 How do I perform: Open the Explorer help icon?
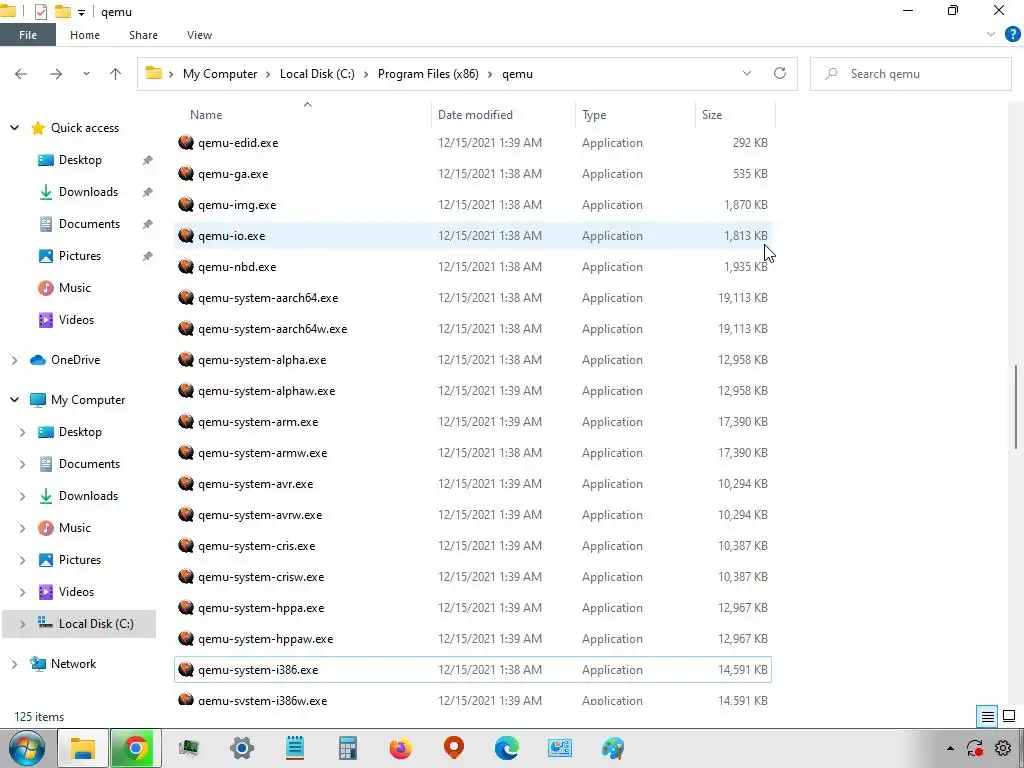point(1012,35)
